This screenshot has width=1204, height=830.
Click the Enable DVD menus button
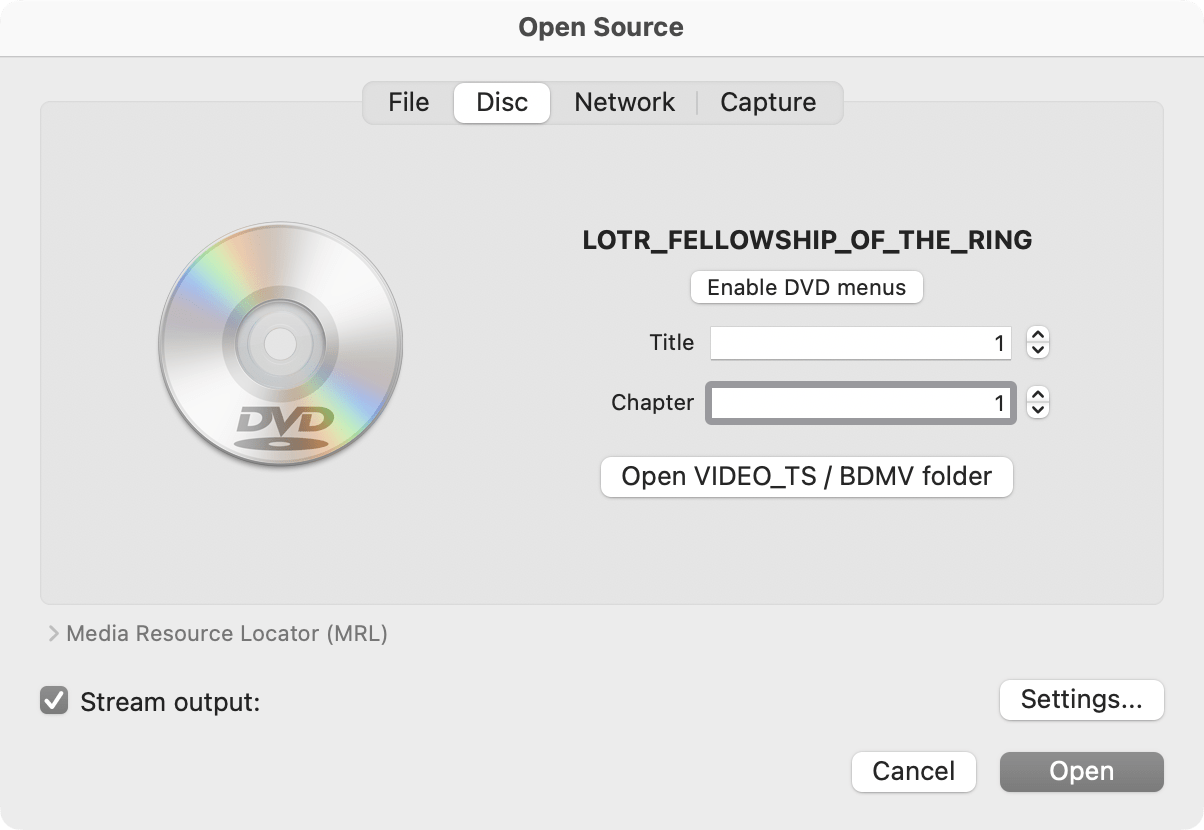coord(806,287)
